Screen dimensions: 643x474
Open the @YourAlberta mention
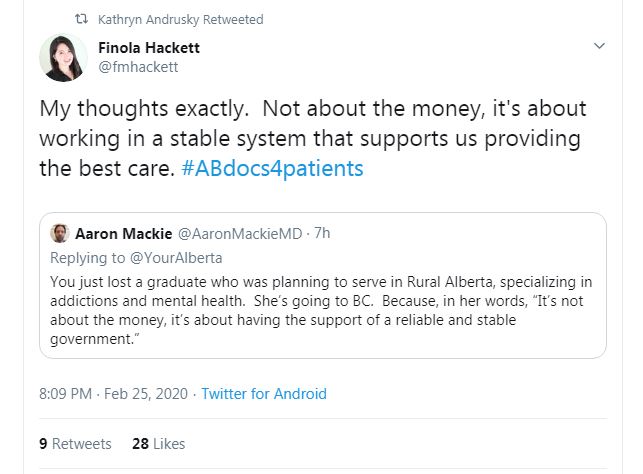click(178, 257)
